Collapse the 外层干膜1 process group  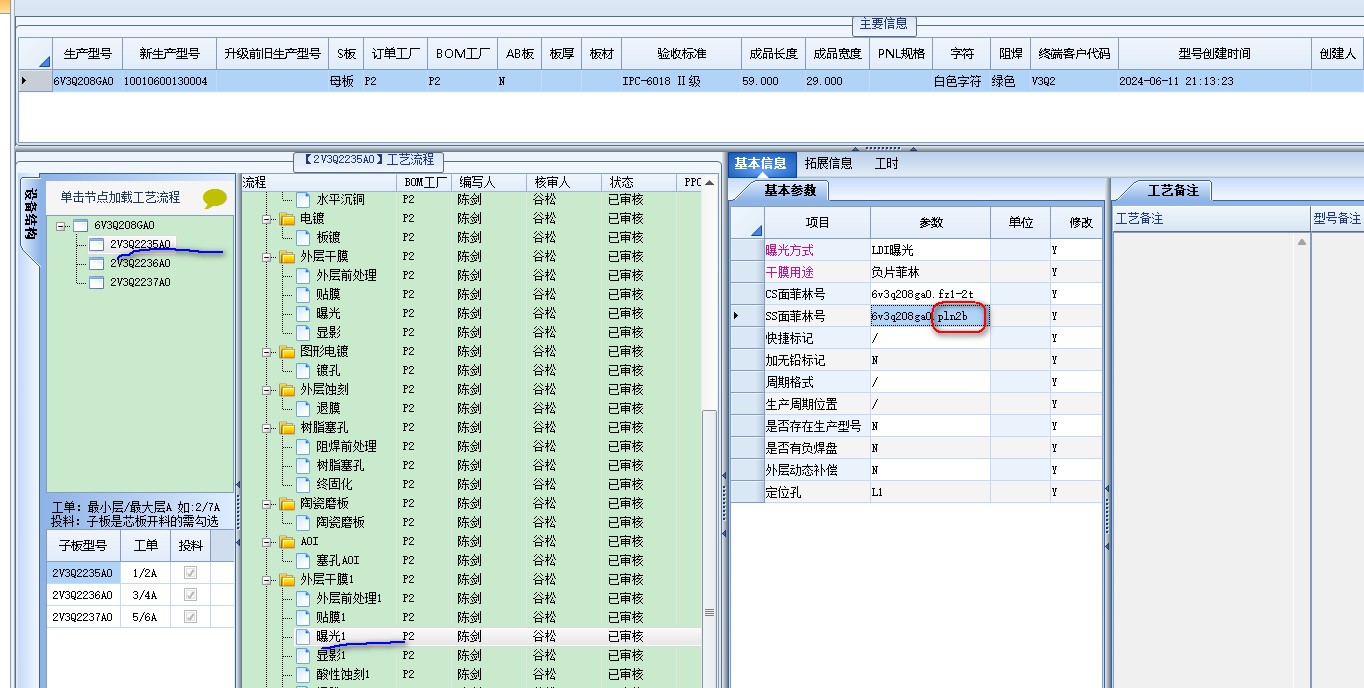[x=268, y=579]
